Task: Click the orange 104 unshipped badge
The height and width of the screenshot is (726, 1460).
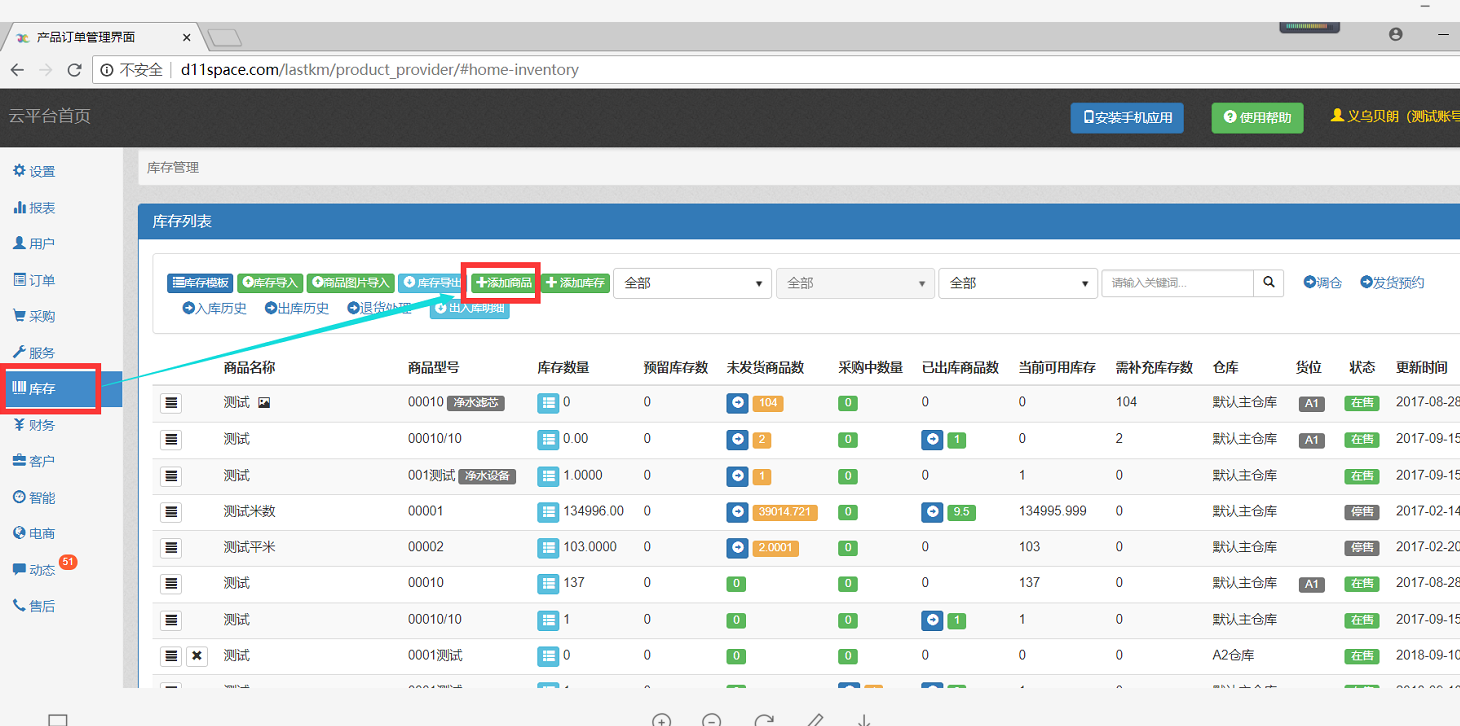Action: (x=768, y=403)
